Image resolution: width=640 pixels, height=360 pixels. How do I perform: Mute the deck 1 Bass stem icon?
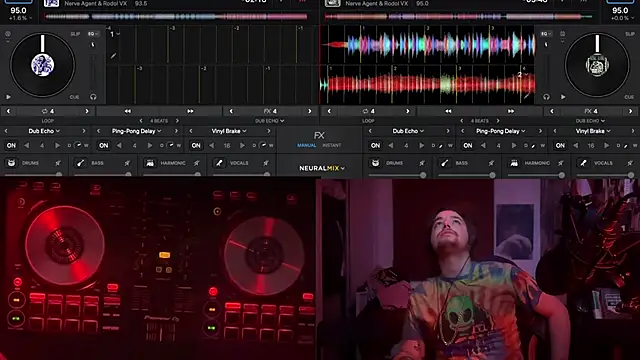click(80, 163)
